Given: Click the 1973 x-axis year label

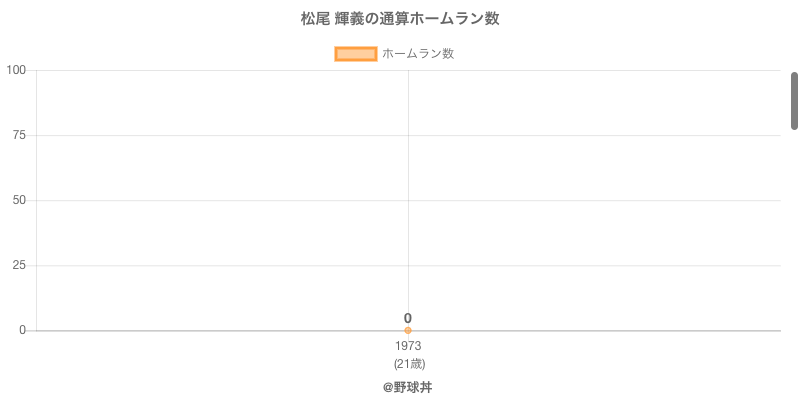Looking at the screenshot, I should coord(408,346).
